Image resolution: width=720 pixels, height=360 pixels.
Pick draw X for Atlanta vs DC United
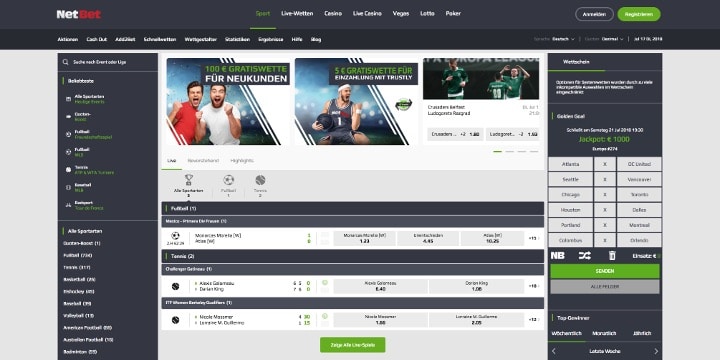(x=605, y=164)
